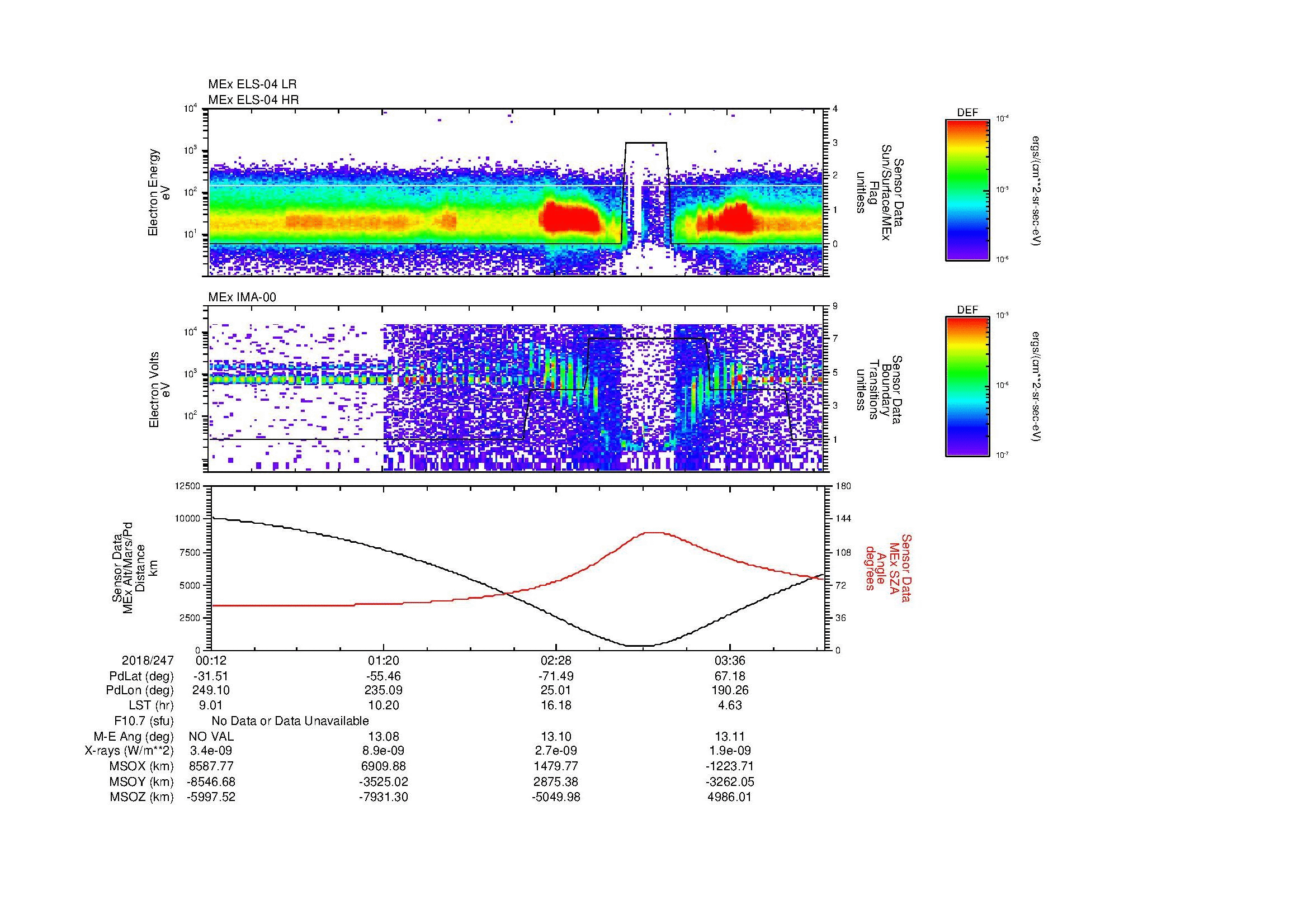Click the M-E angle value 13.08
The image size is (1308, 924).
(x=384, y=737)
